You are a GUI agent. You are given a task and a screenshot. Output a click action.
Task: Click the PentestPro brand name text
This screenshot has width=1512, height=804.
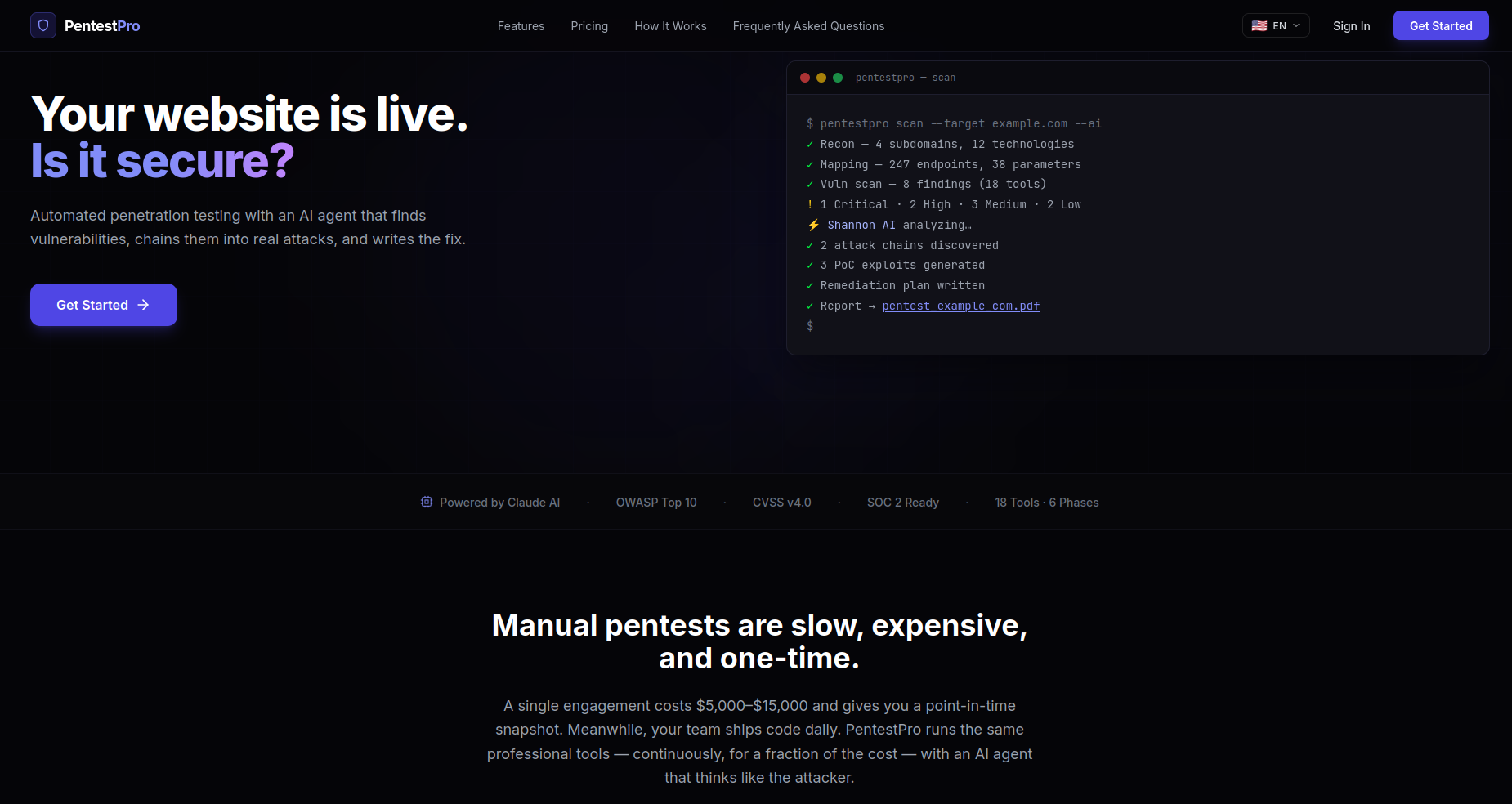click(102, 26)
